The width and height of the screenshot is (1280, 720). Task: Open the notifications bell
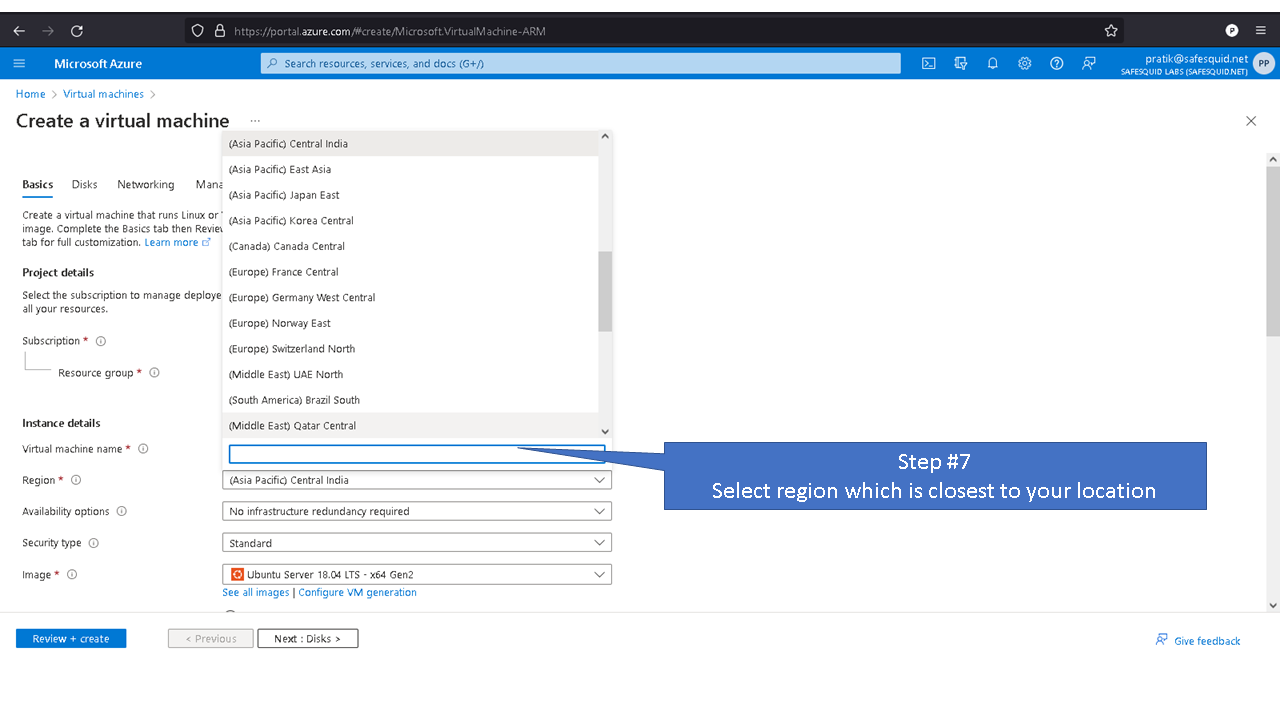[x=993, y=63]
